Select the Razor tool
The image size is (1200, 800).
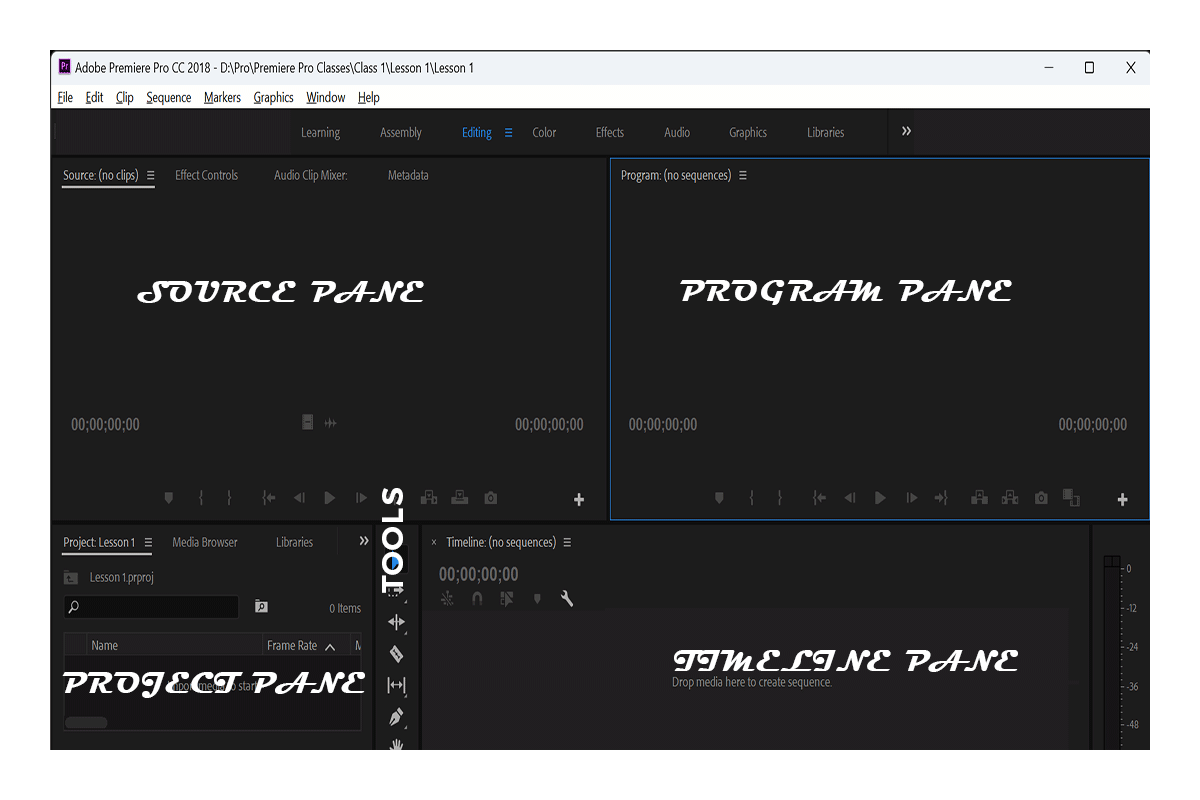pyautogui.click(x=396, y=654)
